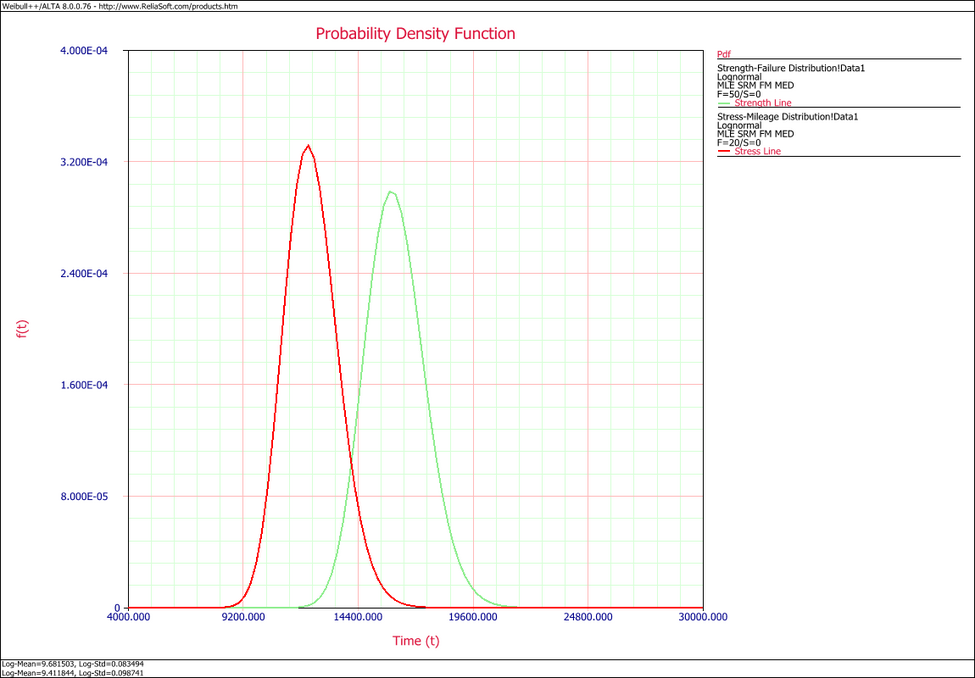This screenshot has width=975, height=678.
Task: Select 'Lognormal' under Stress-Mileage Distribution
Action: (x=739, y=125)
